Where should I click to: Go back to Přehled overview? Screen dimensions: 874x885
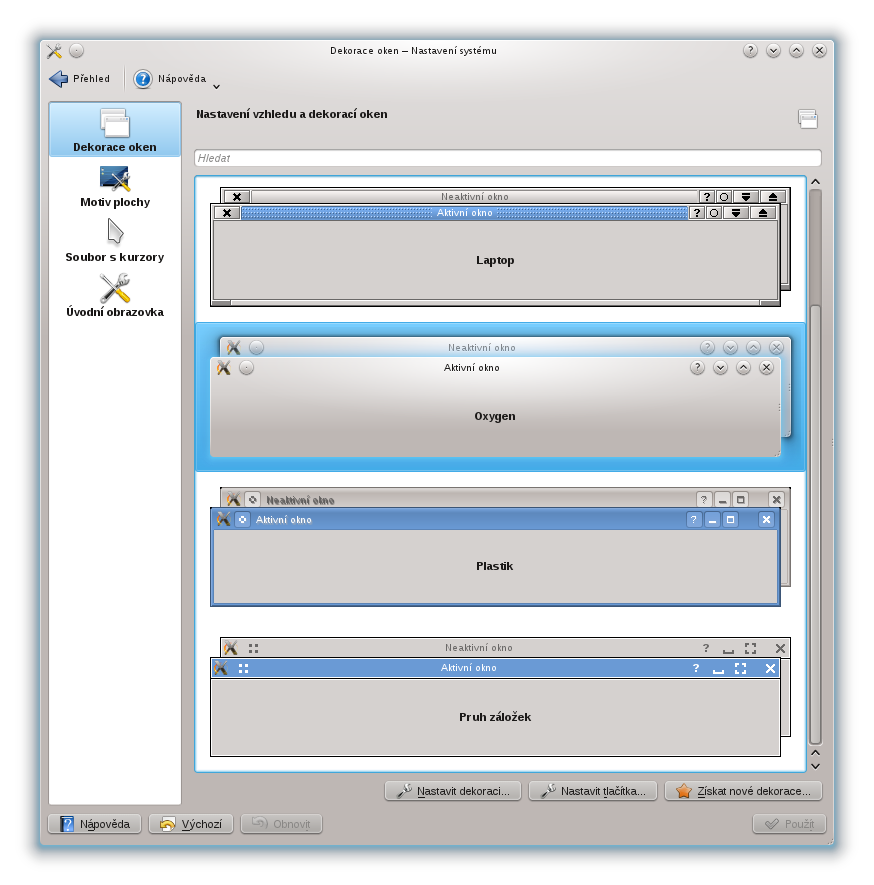click(x=80, y=79)
